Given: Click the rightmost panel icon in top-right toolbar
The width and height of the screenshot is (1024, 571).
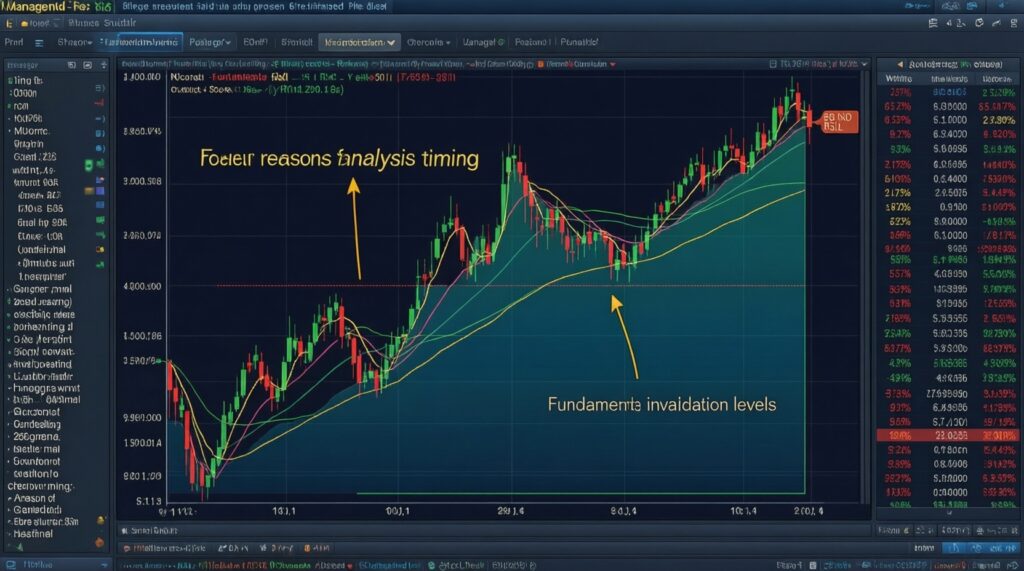Looking at the screenshot, I should [1014, 23].
